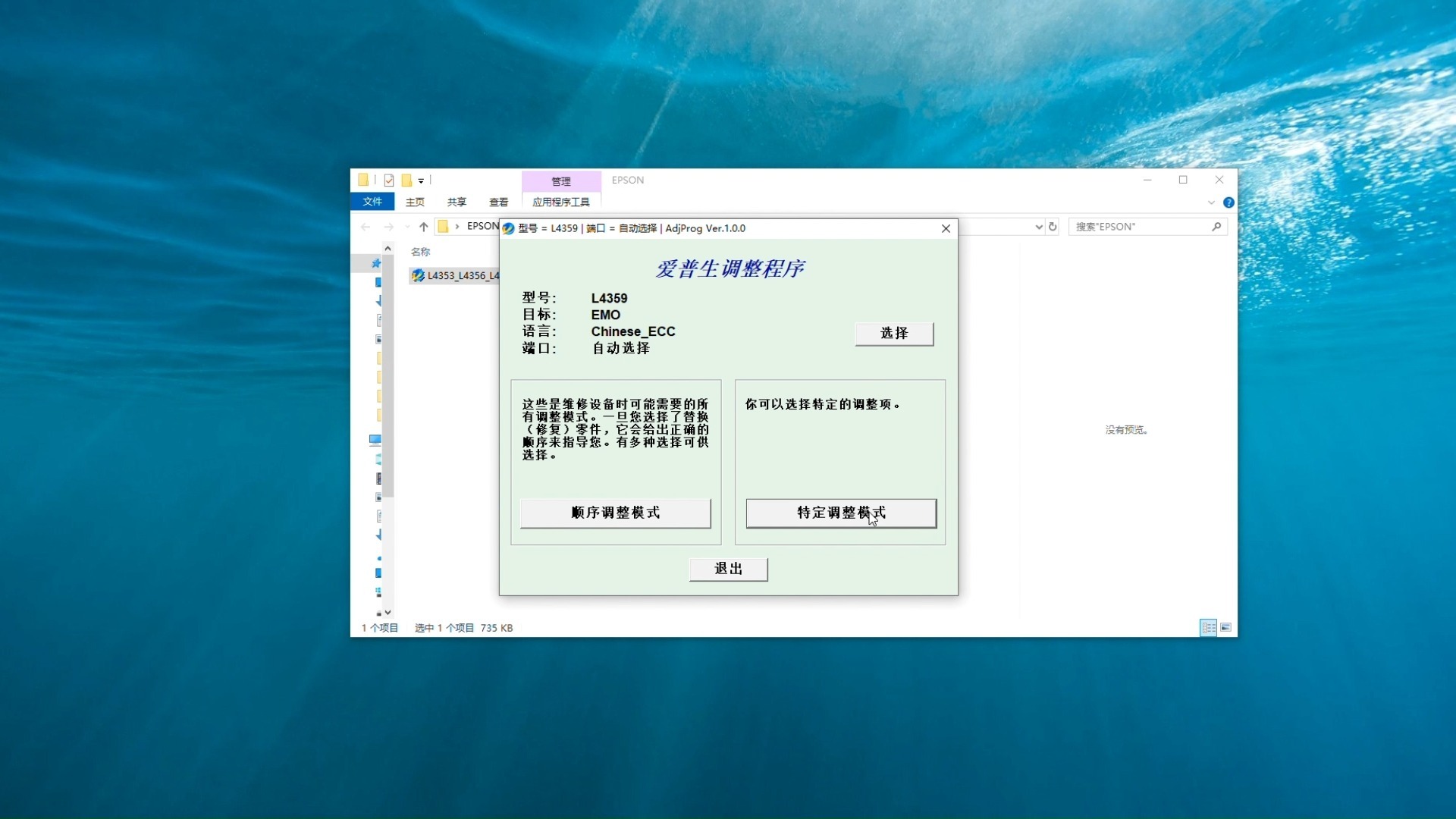The width and height of the screenshot is (1456, 819).
Task: Minimize the EPSON Explorer window
Action: click(x=1147, y=180)
